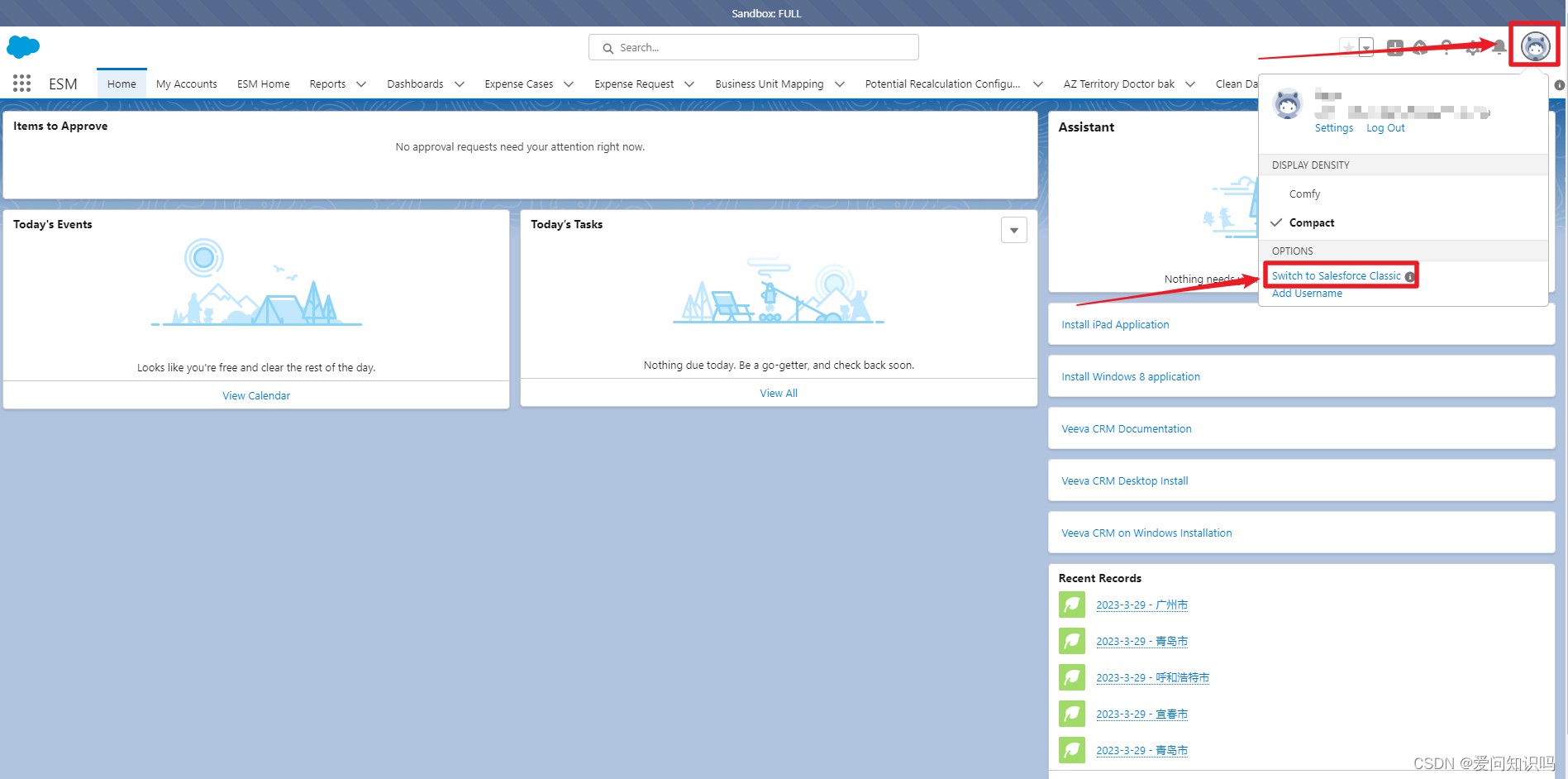Open the Expense Request tab

click(634, 84)
